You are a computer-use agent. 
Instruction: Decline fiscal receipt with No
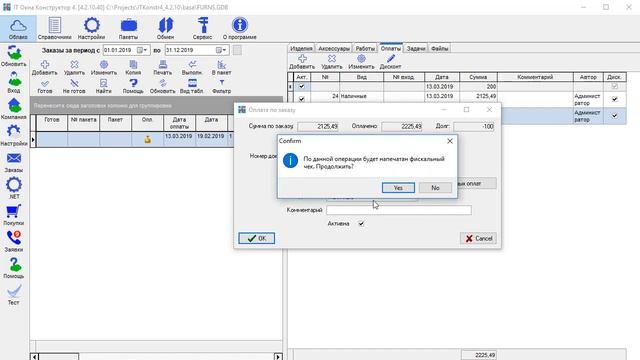point(436,188)
